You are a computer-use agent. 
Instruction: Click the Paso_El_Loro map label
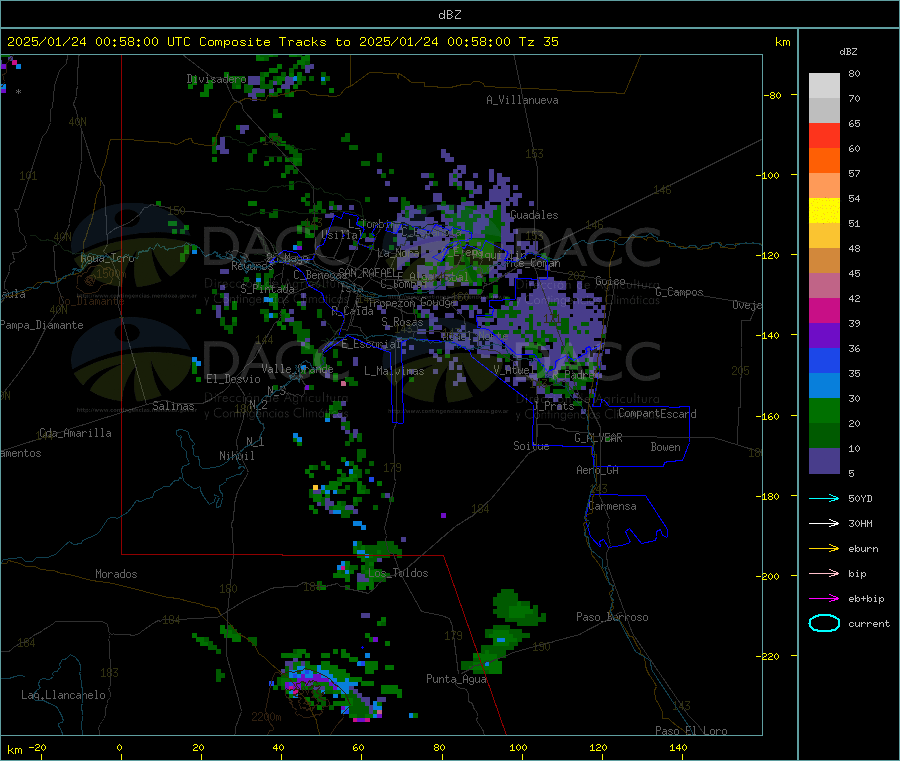tap(691, 731)
